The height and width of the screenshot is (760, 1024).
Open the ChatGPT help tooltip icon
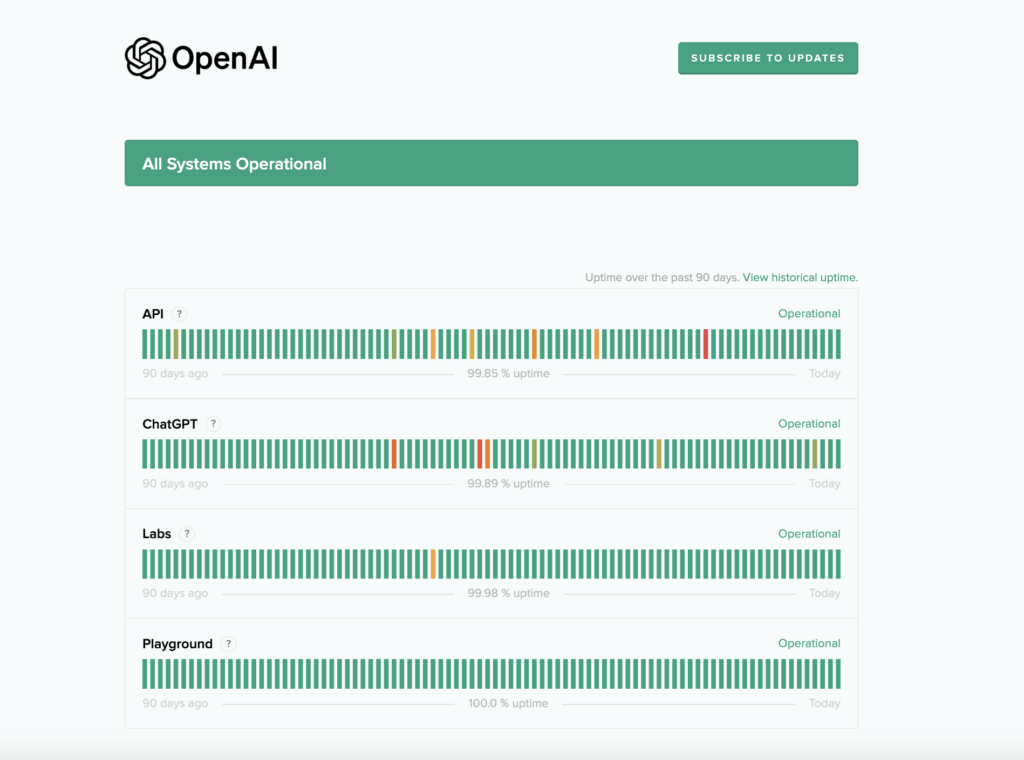click(212, 423)
